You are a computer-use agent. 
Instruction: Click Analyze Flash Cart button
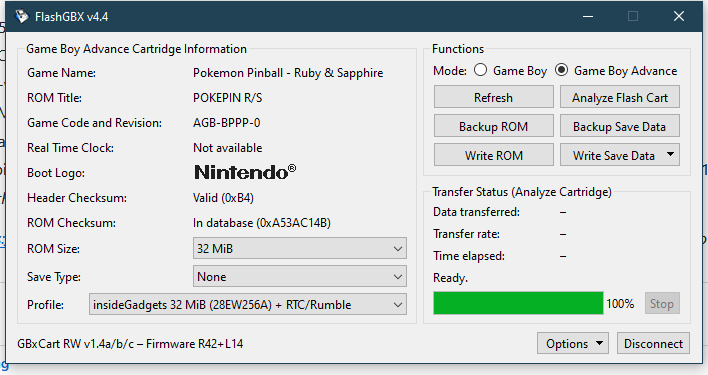pyautogui.click(x=620, y=97)
